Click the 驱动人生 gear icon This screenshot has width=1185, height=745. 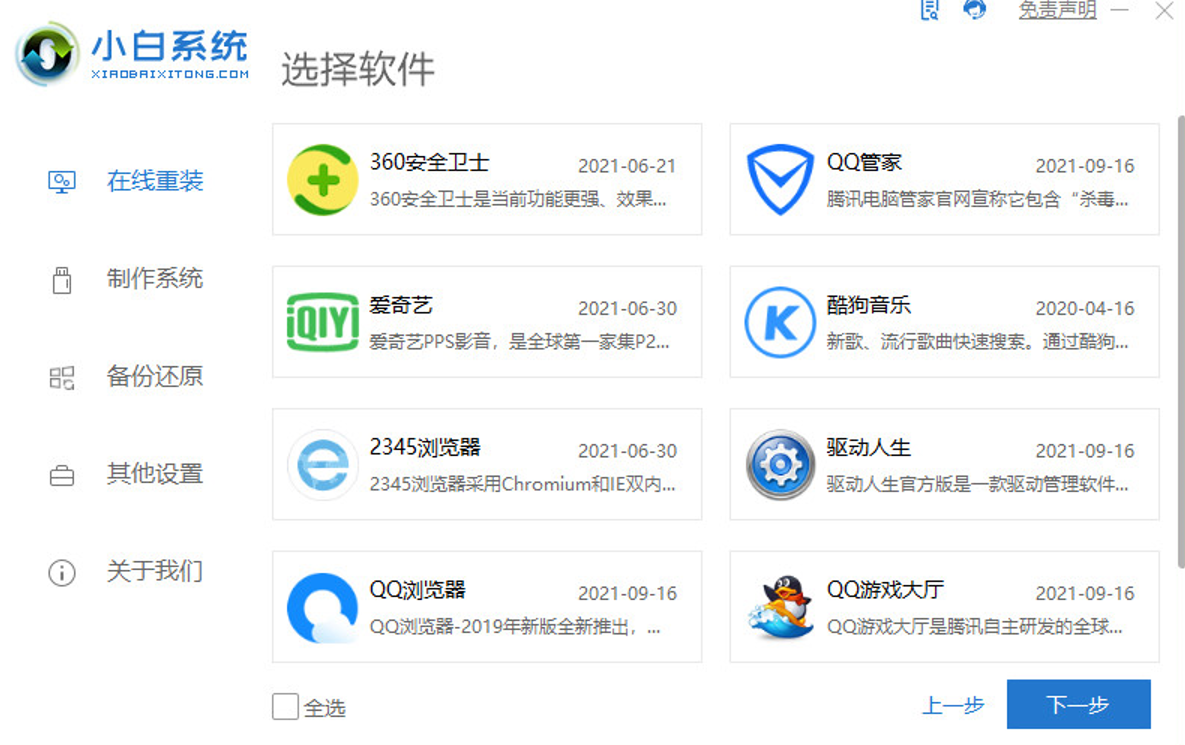(x=780, y=465)
